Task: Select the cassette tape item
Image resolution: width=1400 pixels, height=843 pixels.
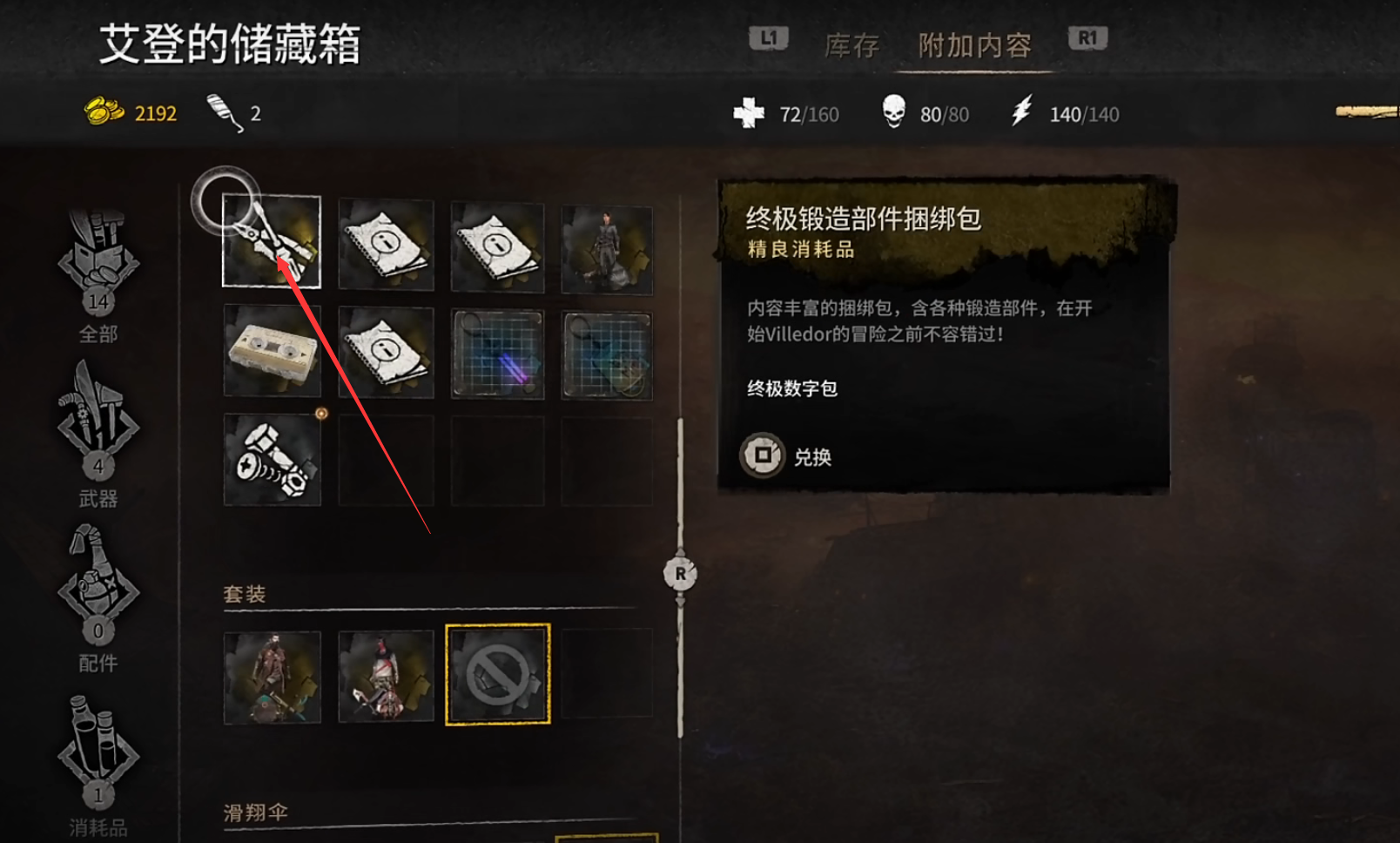Action: (272, 351)
